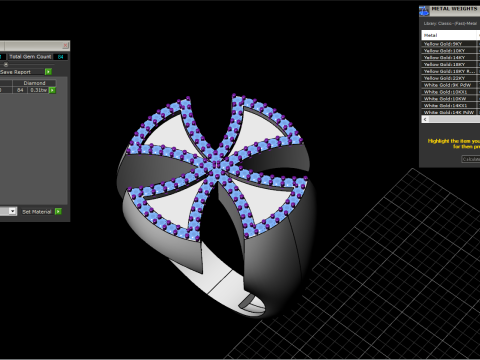Select Yellow Gold:14KY in metal list

point(449,57)
